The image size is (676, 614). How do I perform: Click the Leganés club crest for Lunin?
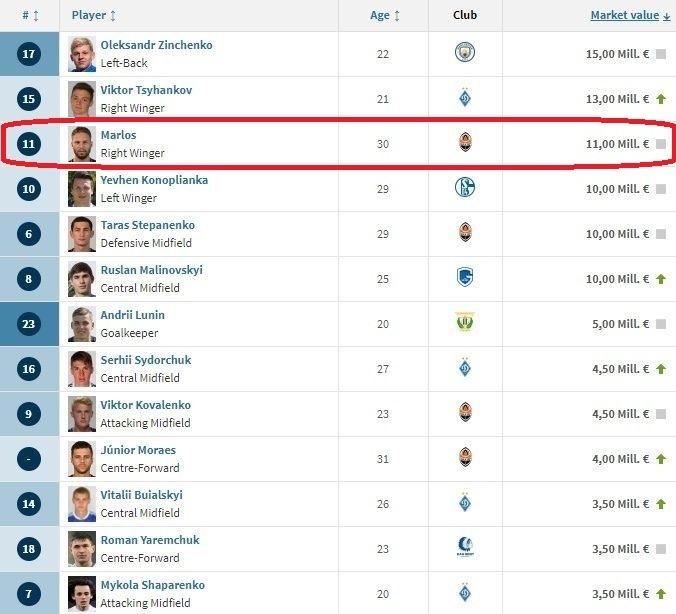[465, 323]
